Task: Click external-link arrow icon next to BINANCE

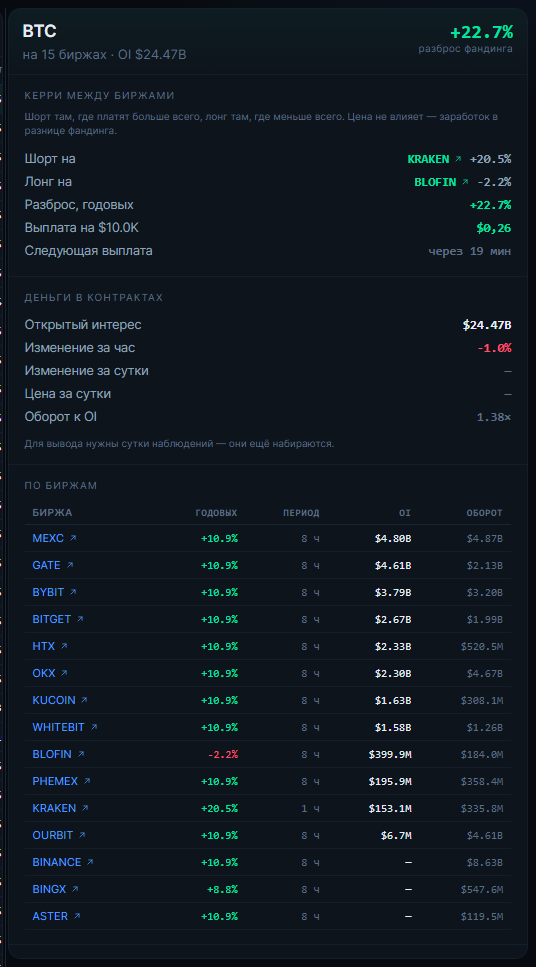Action: (90, 862)
